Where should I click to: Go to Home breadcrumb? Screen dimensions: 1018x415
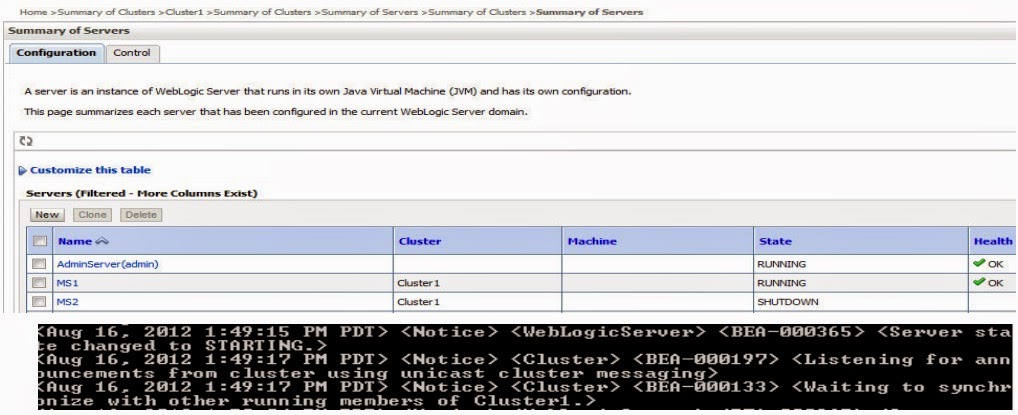pos(33,12)
